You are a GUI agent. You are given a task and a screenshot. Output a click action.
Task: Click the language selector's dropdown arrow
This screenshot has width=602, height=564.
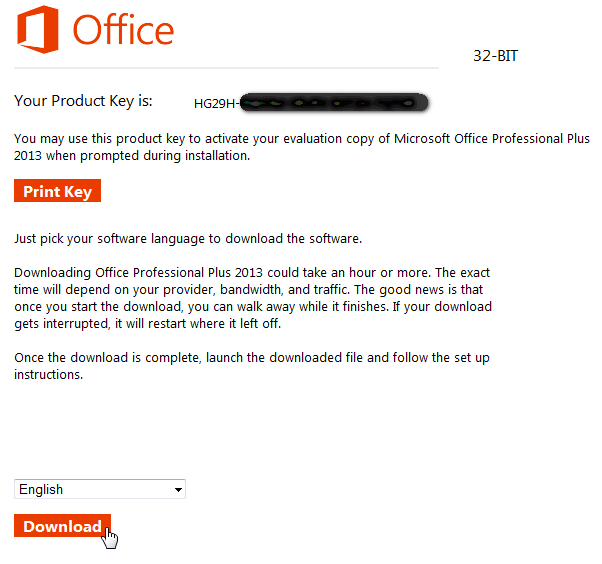tap(178, 490)
